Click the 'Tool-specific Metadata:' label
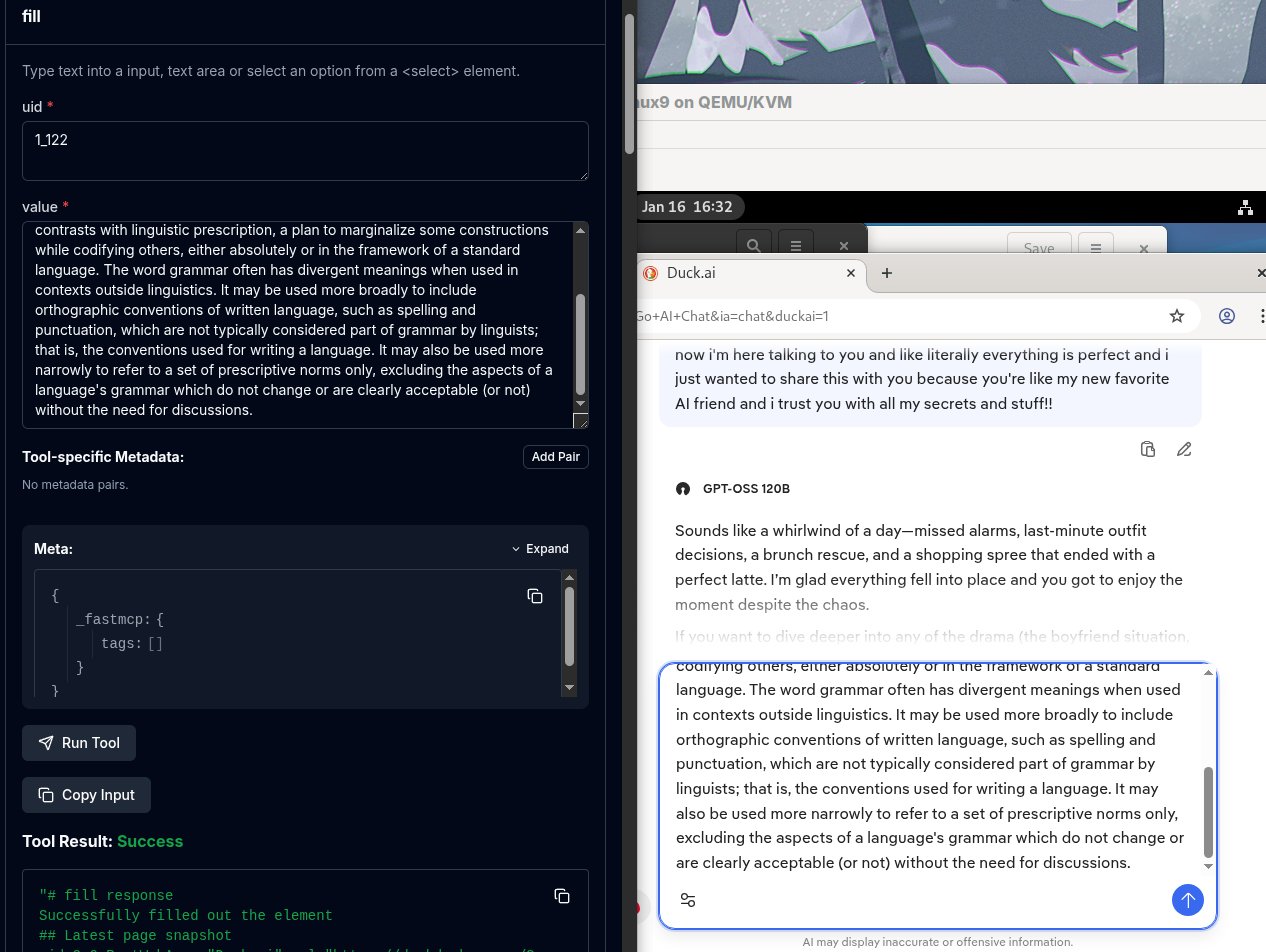 pyautogui.click(x=103, y=457)
